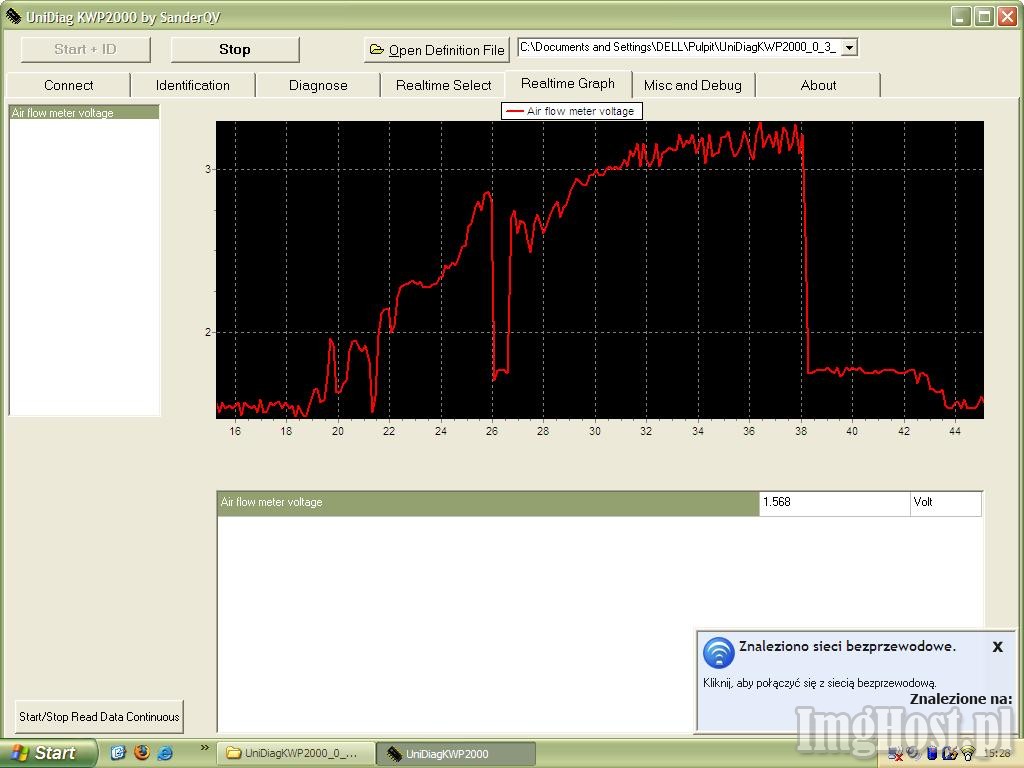The height and width of the screenshot is (768, 1024).
Task: Click the x-axis label 38 on the graph
Action: click(x=801, y=431)
